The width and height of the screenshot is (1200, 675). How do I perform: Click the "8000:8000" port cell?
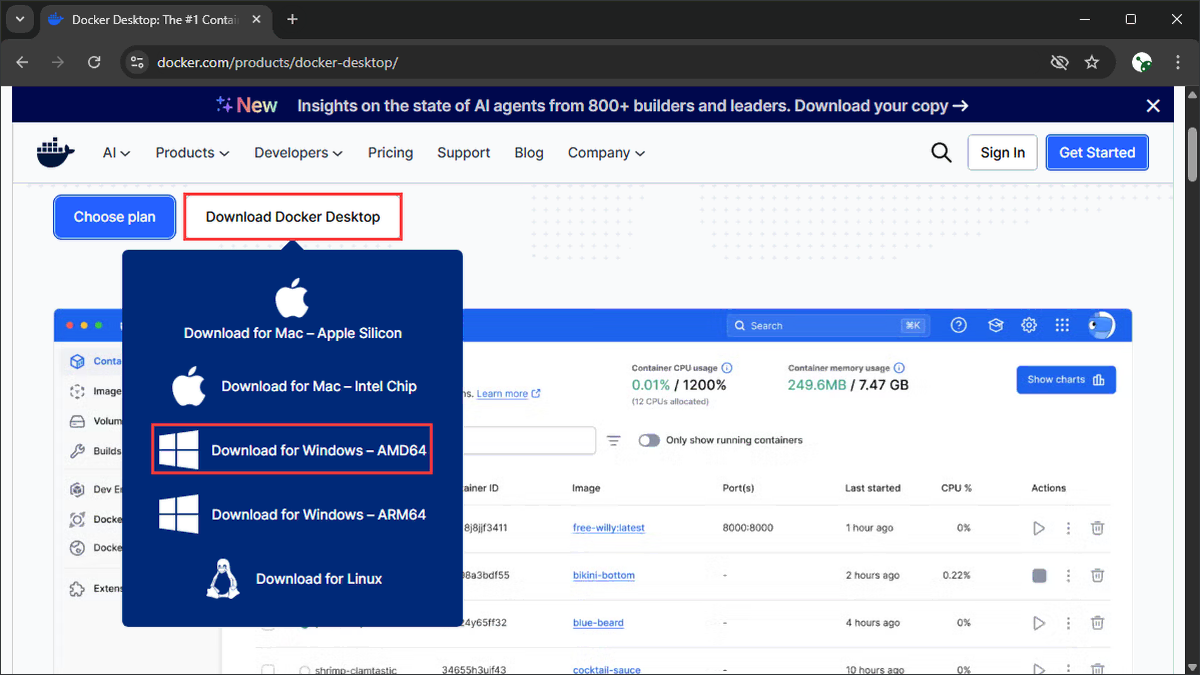pos(748,528)
